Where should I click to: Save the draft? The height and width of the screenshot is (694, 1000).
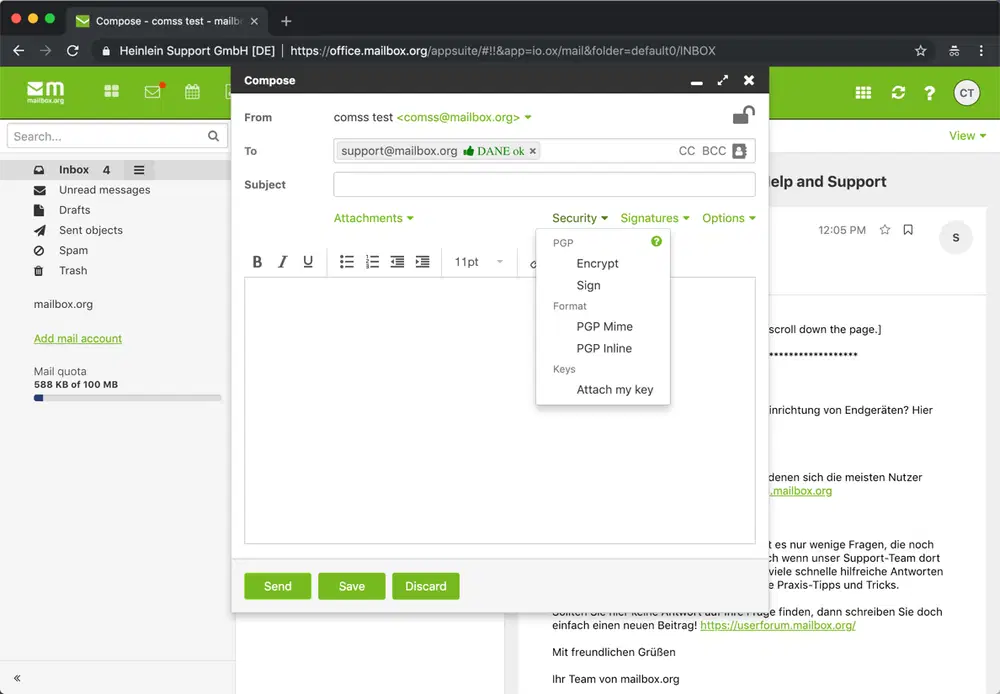[x=351, y=586]
